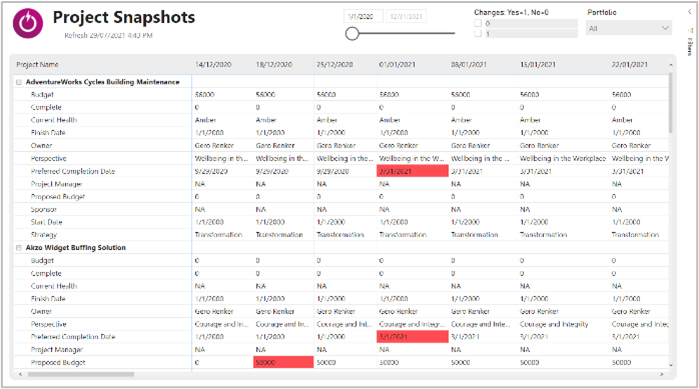
Task: Select the 14/12/2020 column header
Action: point(213,65)
